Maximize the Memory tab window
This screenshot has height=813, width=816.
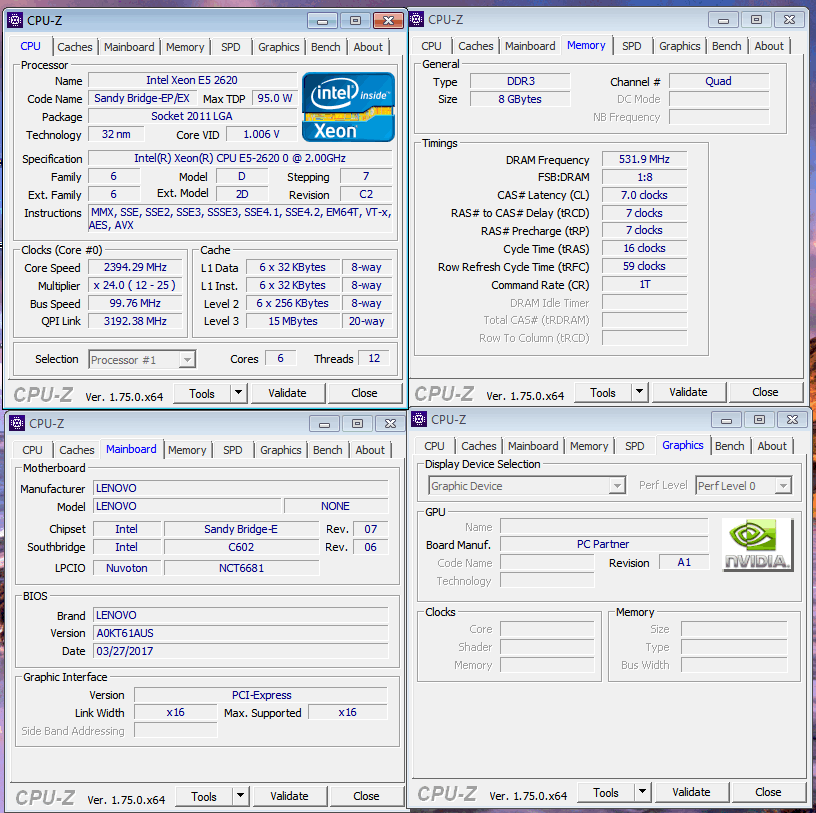[x=756, y=20]
